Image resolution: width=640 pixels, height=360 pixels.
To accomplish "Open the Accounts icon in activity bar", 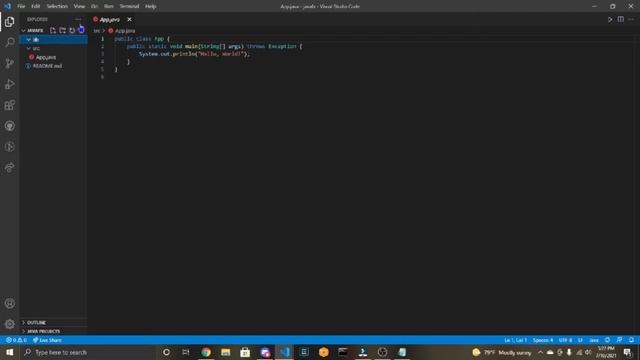I will 9,303.
